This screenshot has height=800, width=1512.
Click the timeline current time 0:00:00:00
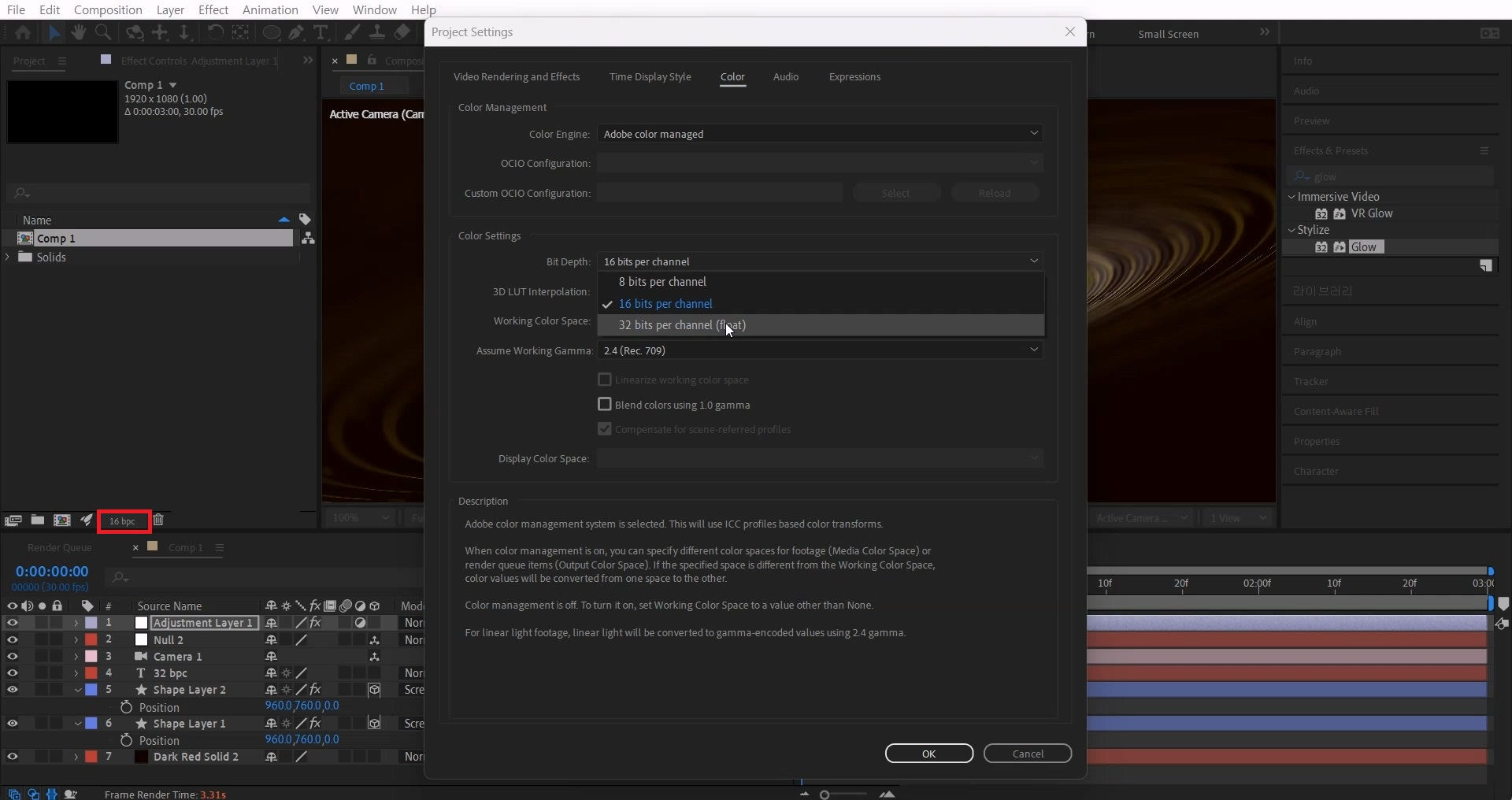click(x=52, y=572)
